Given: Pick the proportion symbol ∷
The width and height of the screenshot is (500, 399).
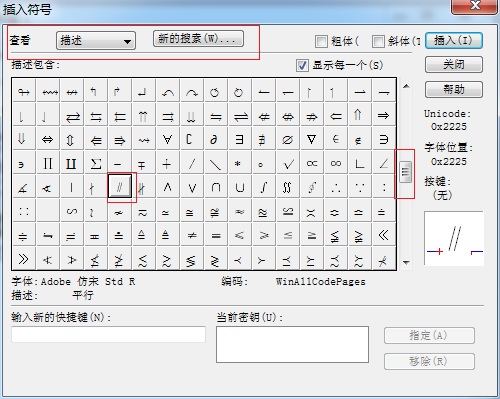Looking at the screenshot, I should [x=23, y=211].
